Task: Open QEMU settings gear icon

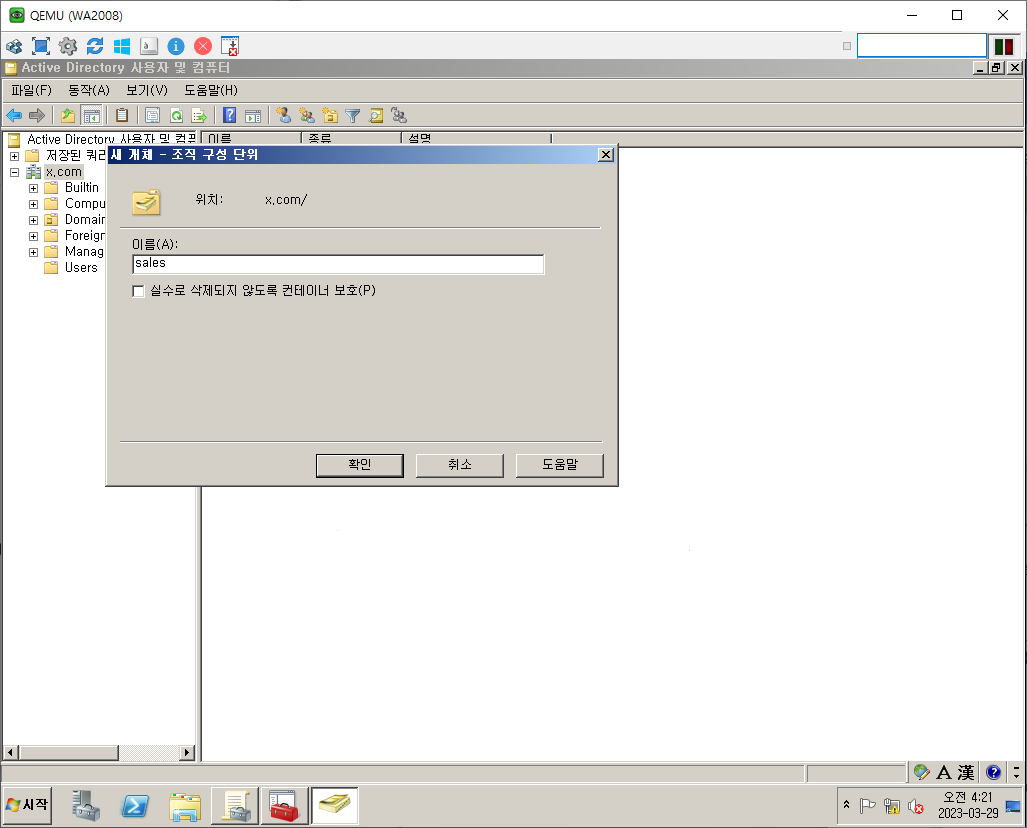Action: (68, 46)
